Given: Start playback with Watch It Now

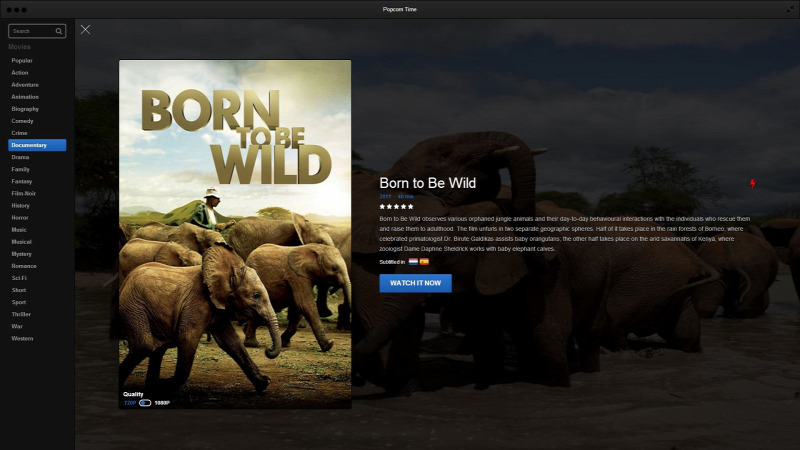Looking at the screenshot, I should 415,283.
